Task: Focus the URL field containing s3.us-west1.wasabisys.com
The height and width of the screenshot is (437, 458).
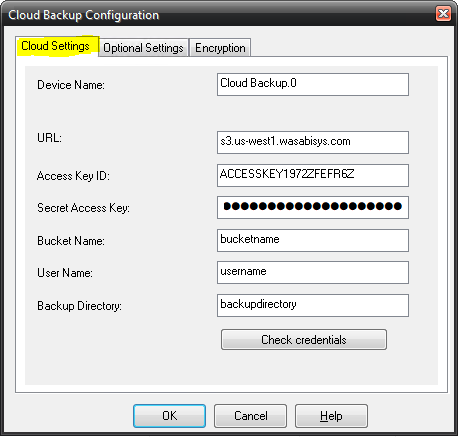Action: pyautogui.click(x=313, y=142)
